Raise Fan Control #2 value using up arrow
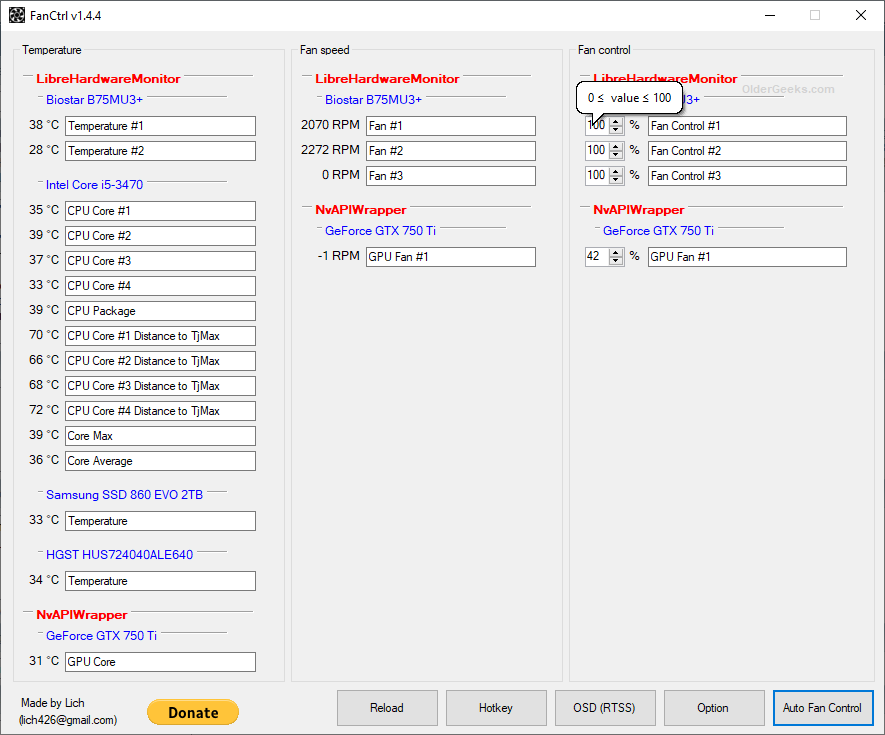 [x=616, y=146]
